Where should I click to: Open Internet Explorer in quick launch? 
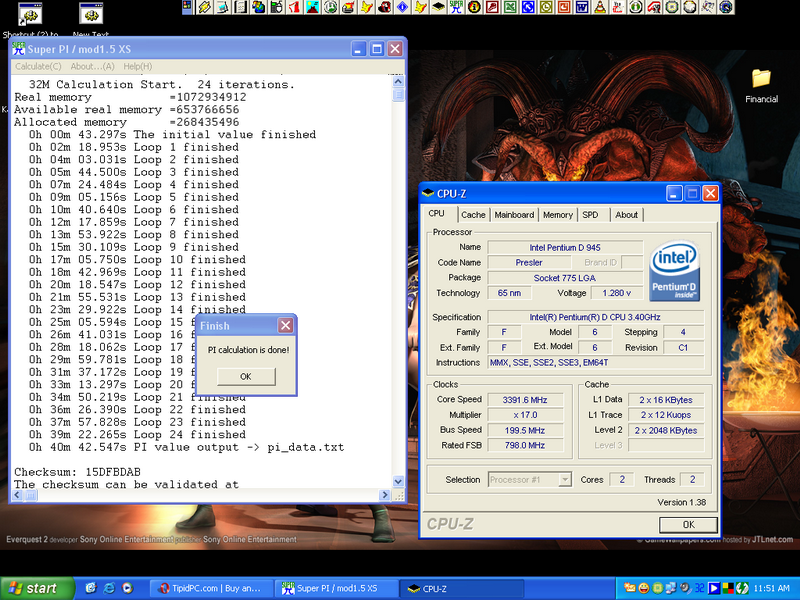[109, 588]
